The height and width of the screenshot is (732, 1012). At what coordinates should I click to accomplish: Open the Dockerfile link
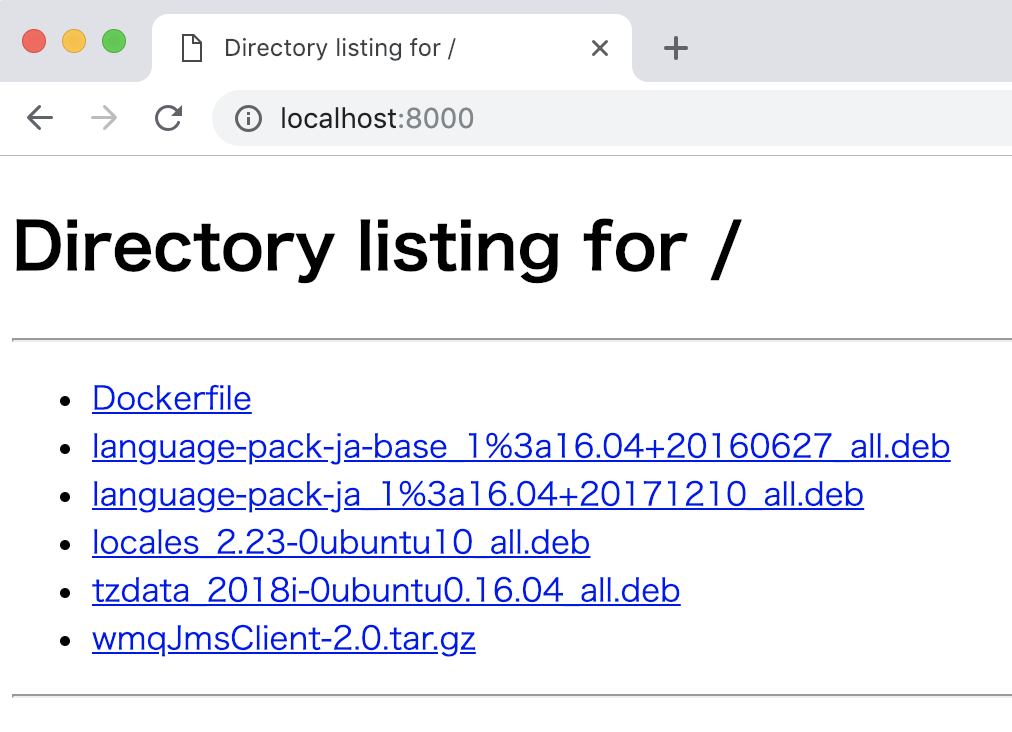(x=172, y=398)
